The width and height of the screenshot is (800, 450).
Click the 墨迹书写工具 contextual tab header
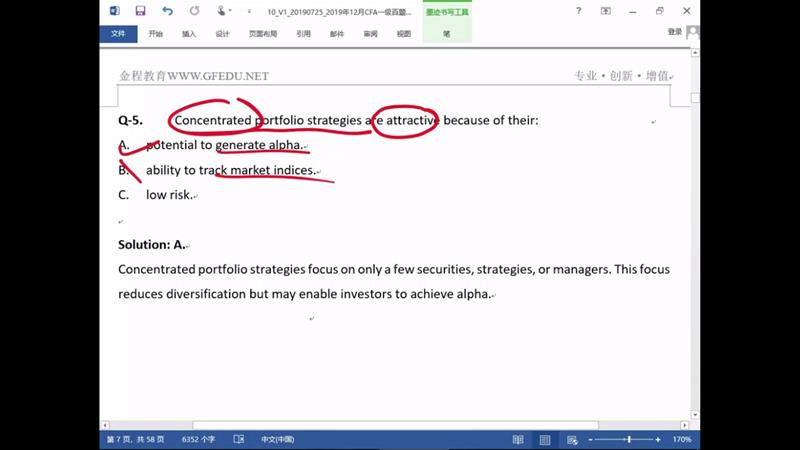click(x=447, y=12)
